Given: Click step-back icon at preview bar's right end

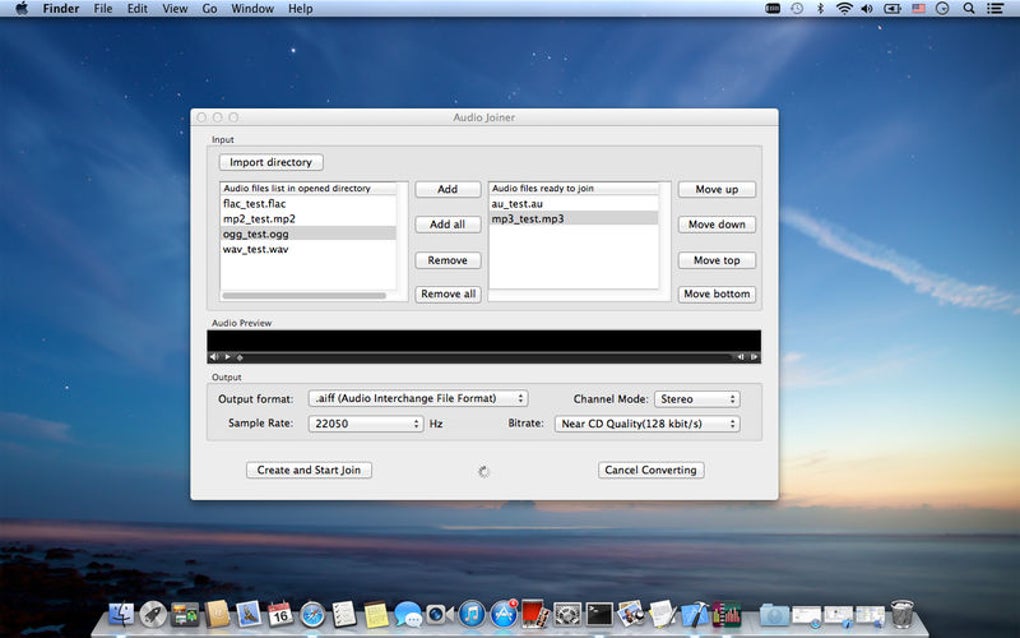Looking at the screenshot, I should [740, 357].
